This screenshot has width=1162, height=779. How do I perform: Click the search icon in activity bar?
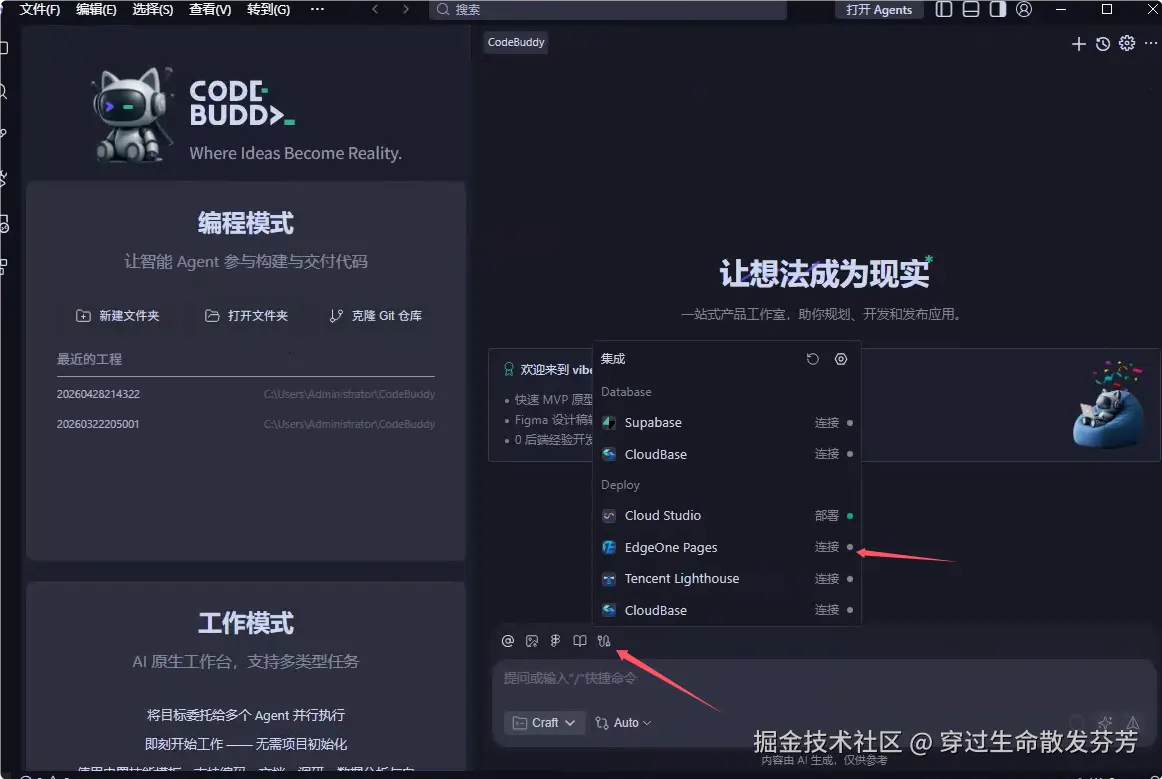pos(4,91)
